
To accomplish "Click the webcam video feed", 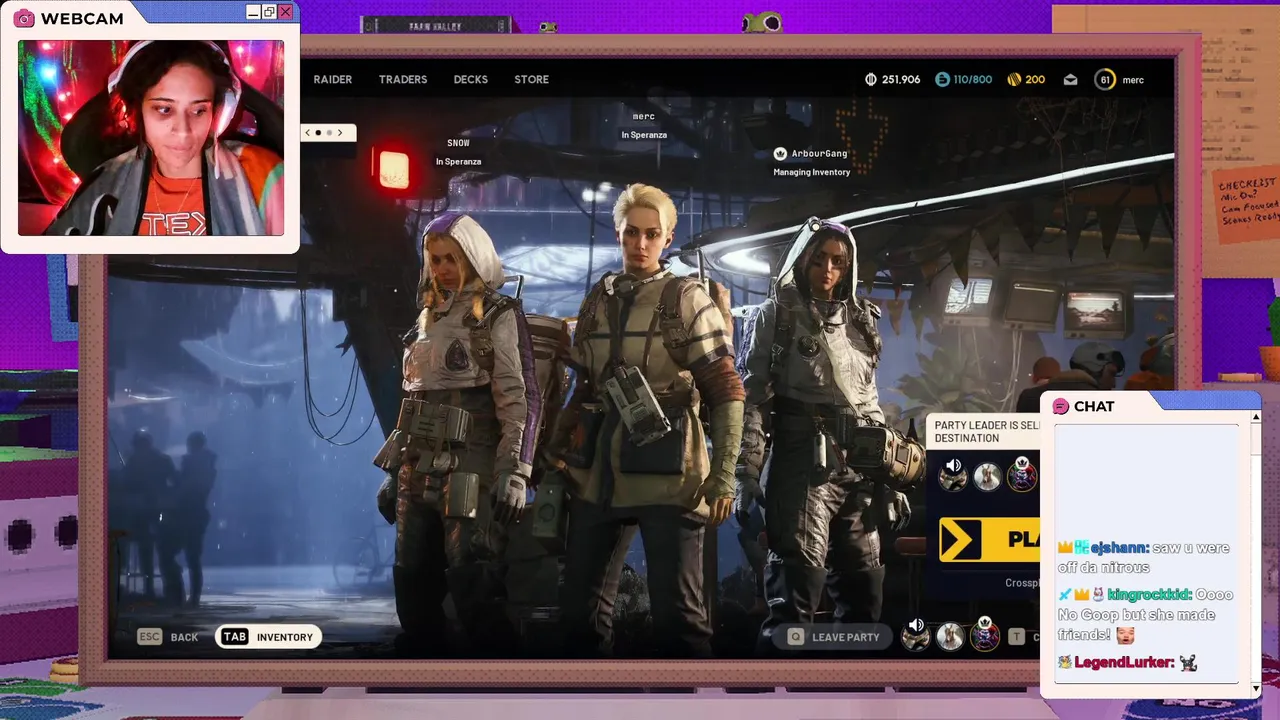I will (151, 138).
